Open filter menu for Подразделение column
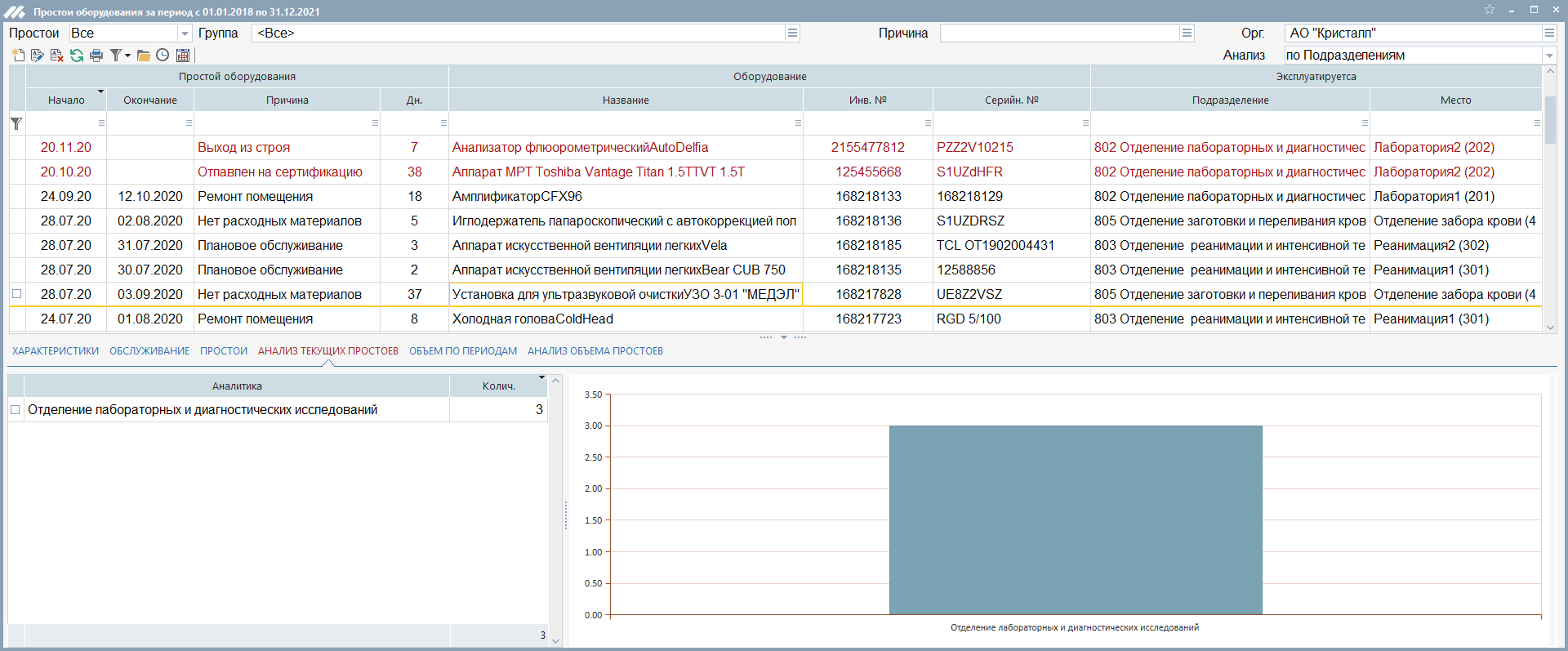 pyautogui.click(x=1365, y=123)
